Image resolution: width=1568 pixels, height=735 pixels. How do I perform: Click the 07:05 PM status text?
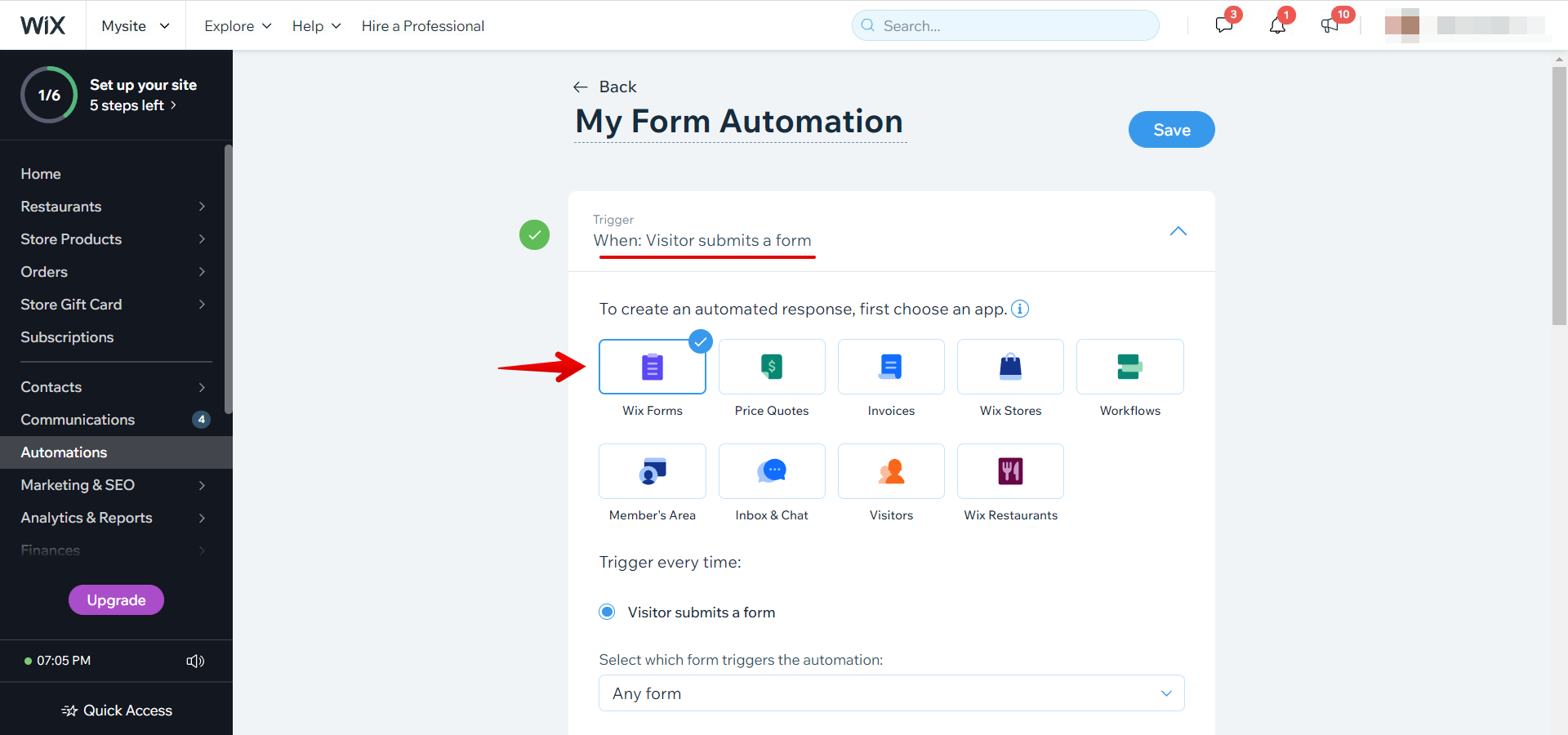(64, 661)
